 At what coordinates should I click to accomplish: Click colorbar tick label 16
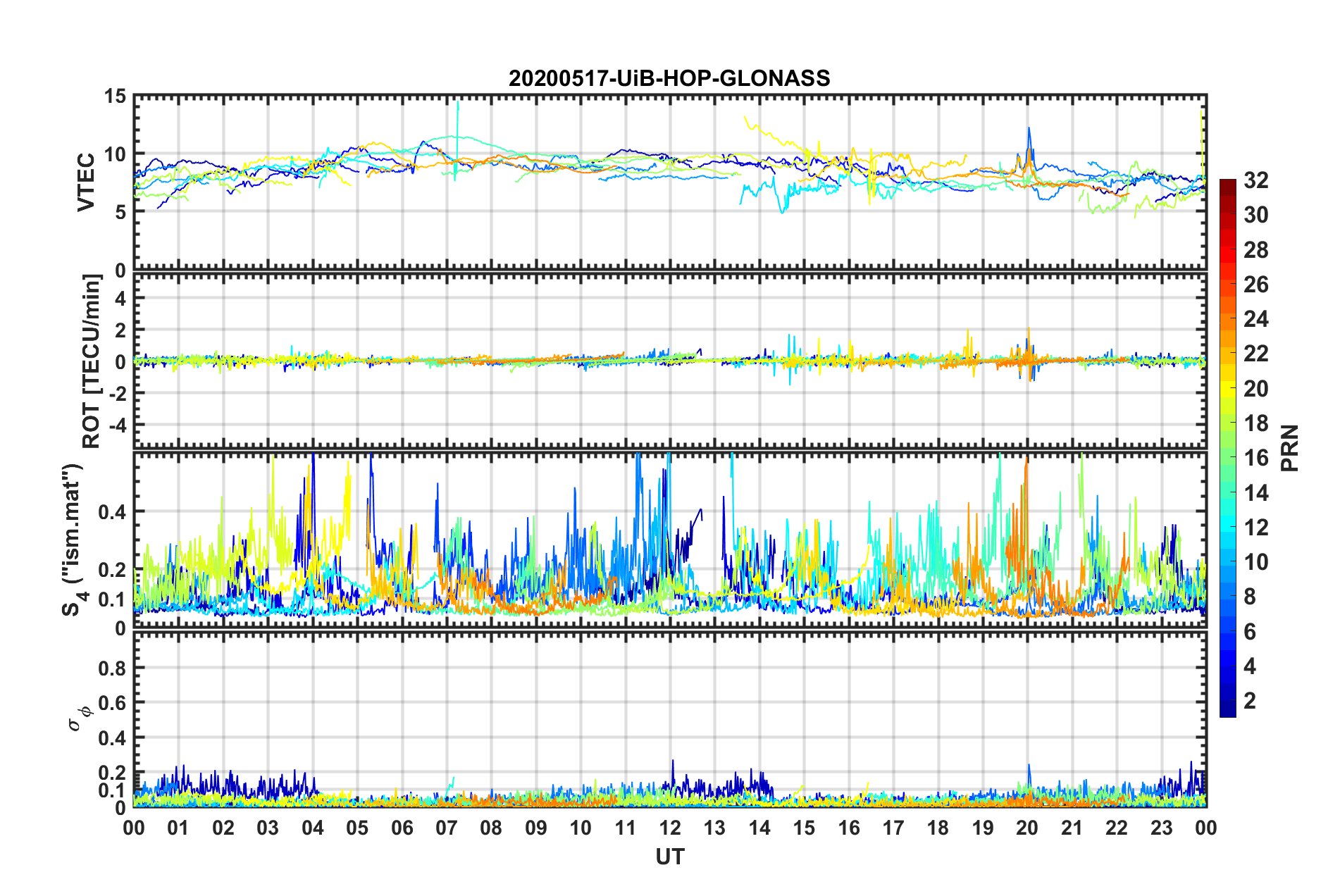pos(1256,458)
